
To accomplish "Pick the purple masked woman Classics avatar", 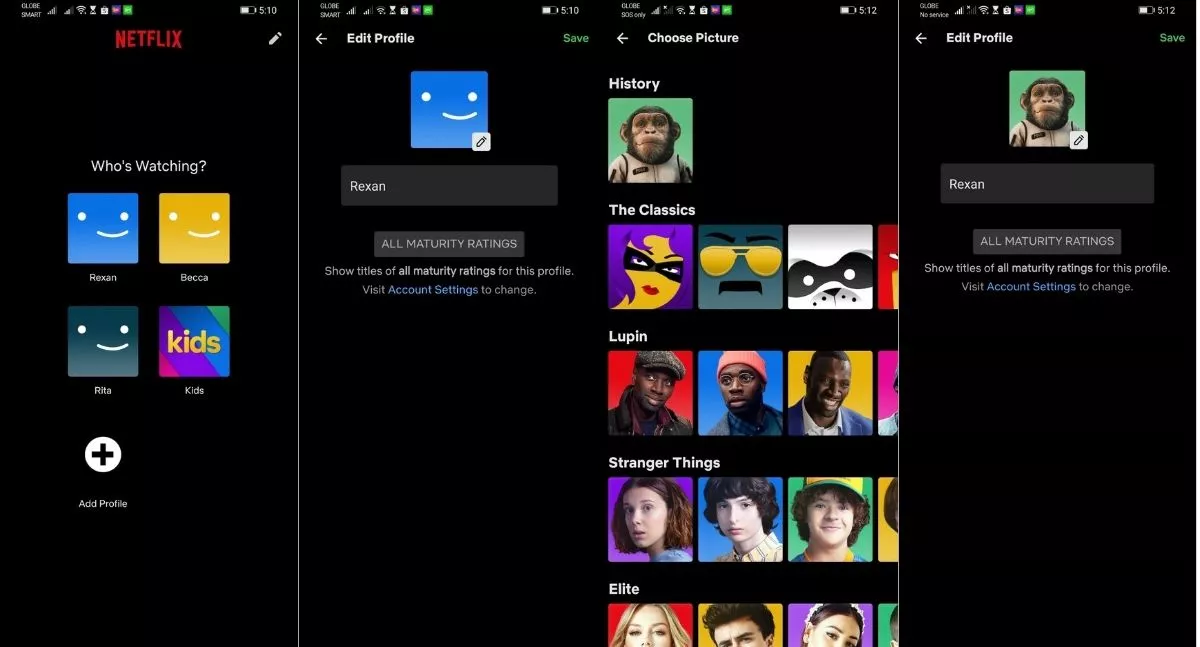I will 650,267.
